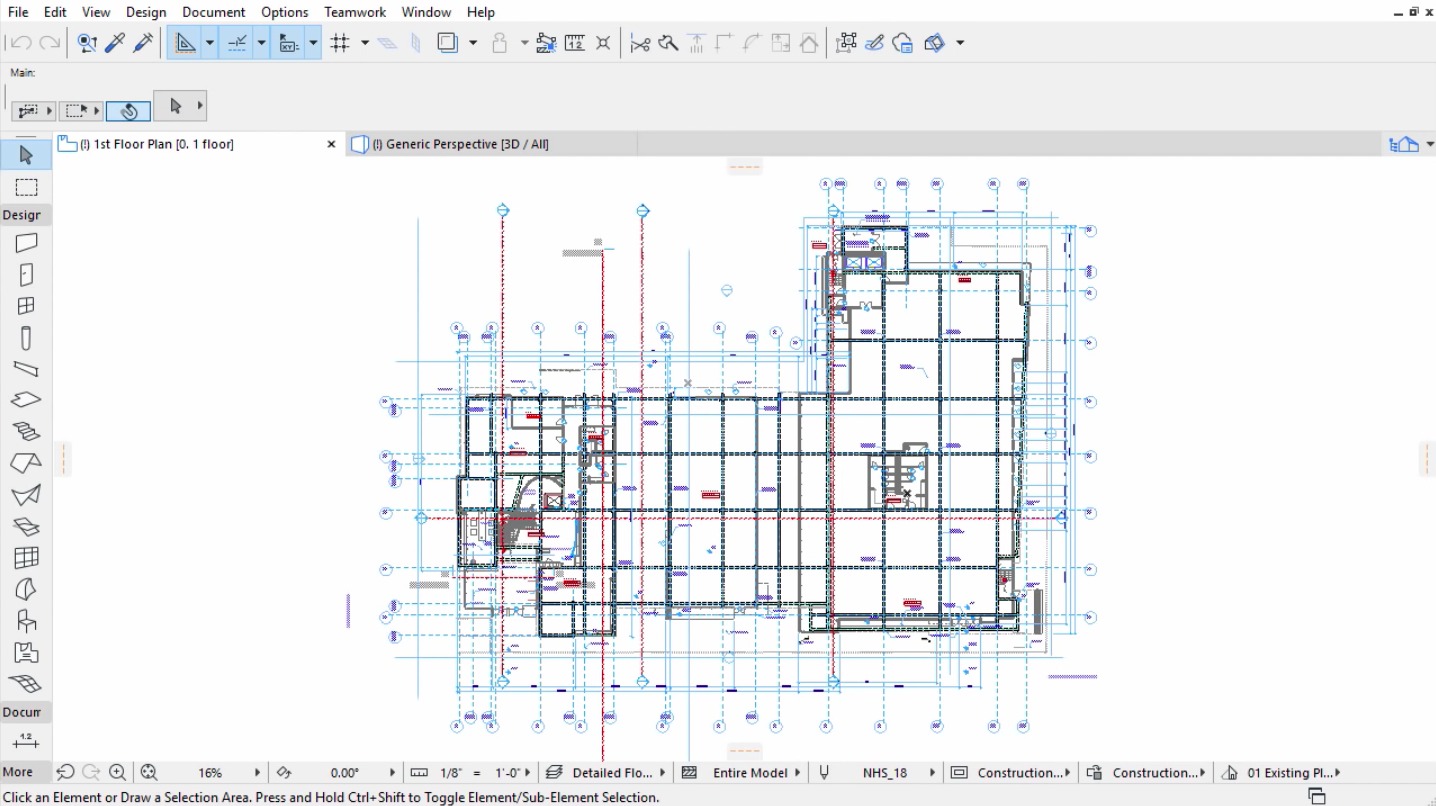1436x806 pixels.
Task: Activate the Marquee selection tool
Action: pyautogui.click(x=25, y=186)
